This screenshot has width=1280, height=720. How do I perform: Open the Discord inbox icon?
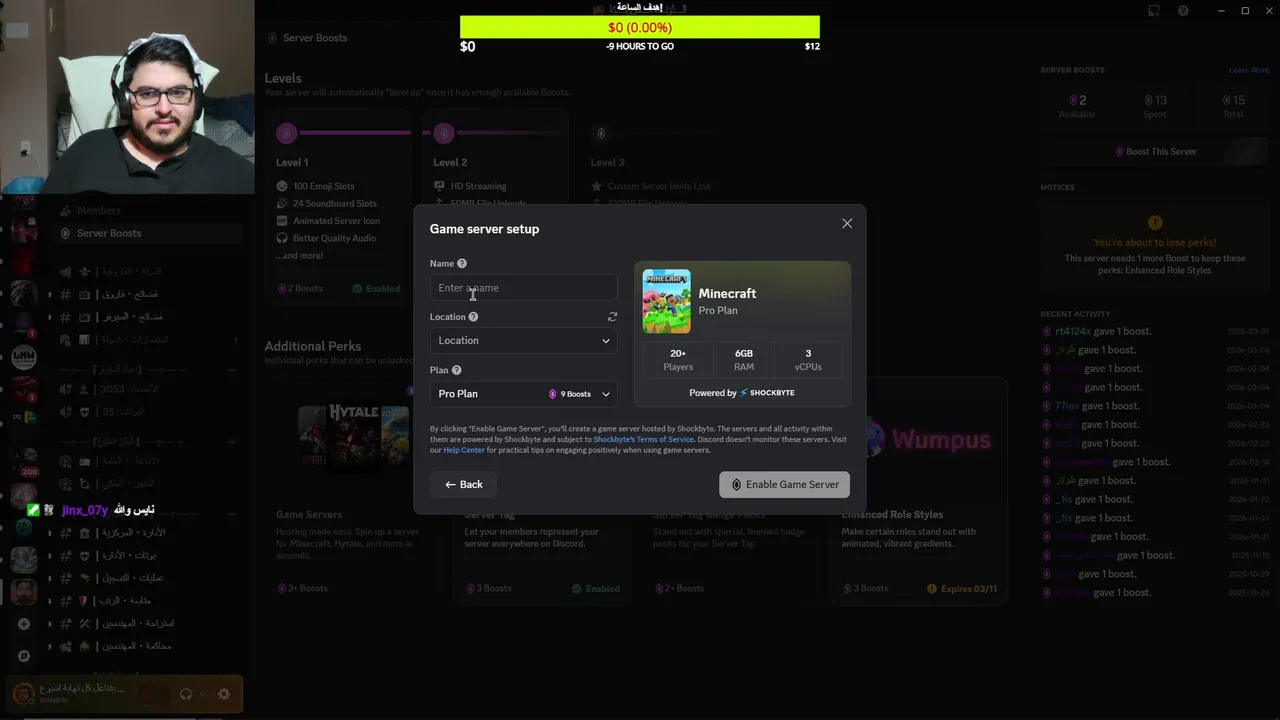pyautogui.click(x=1154, y=11)
